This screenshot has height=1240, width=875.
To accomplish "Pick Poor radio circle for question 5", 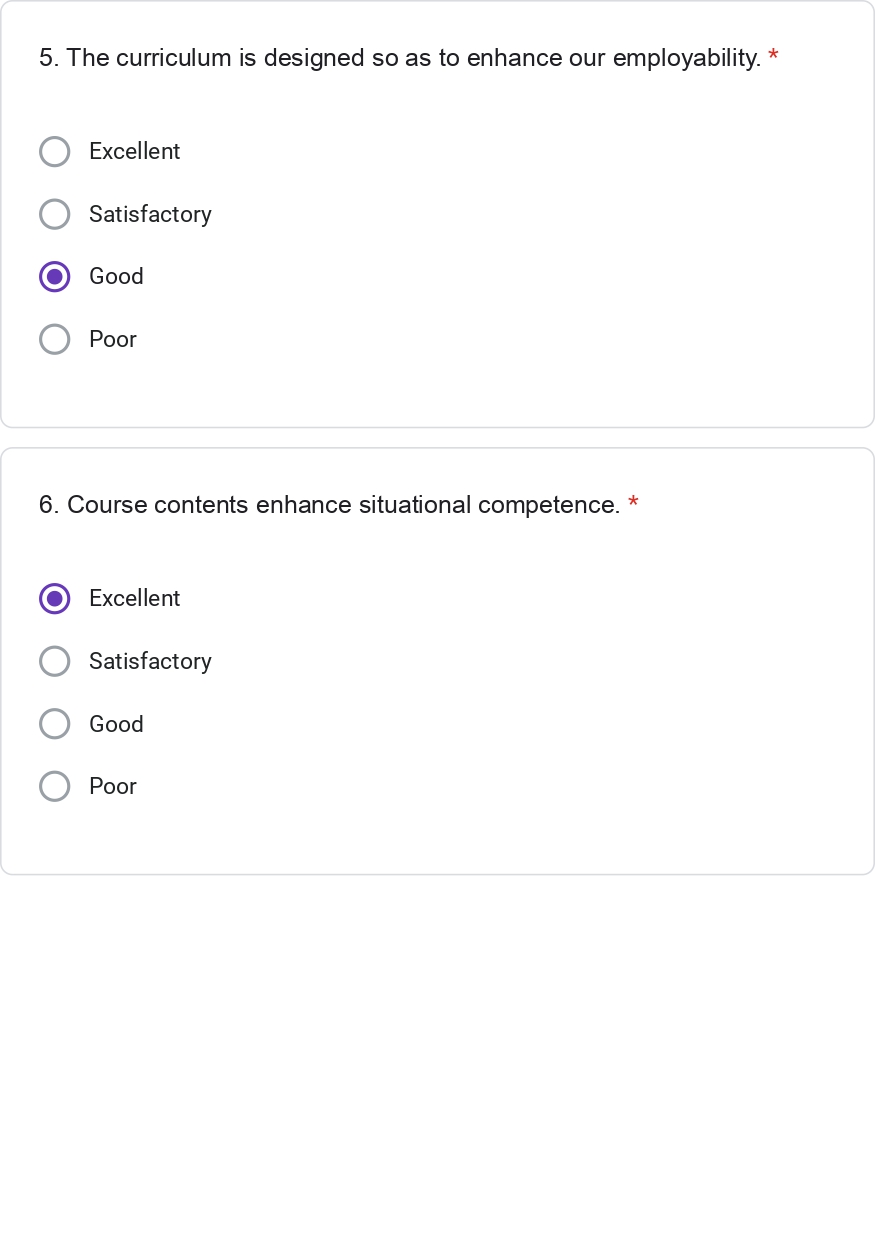I will coord(55,340).
